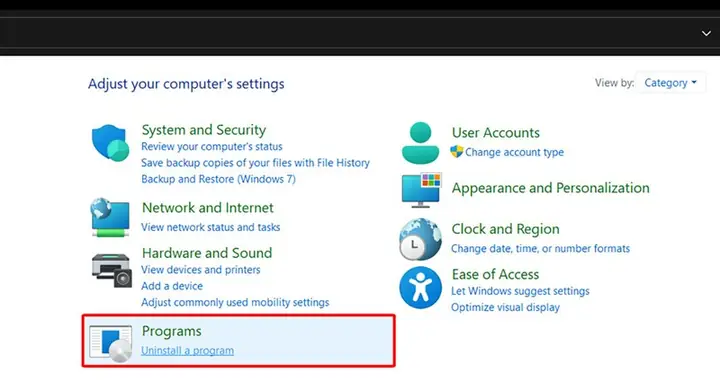Expand the chevron in the dark top bar
Screen dimensions: 720x391
pos(706,33)
